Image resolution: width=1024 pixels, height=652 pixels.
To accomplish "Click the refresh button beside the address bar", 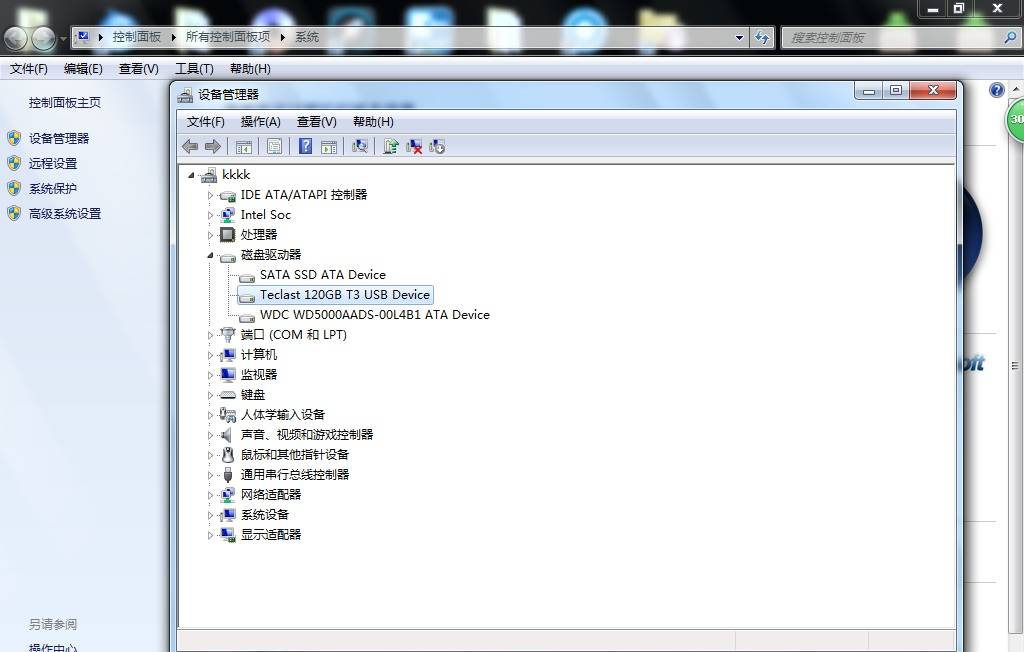I will [762, 37].
